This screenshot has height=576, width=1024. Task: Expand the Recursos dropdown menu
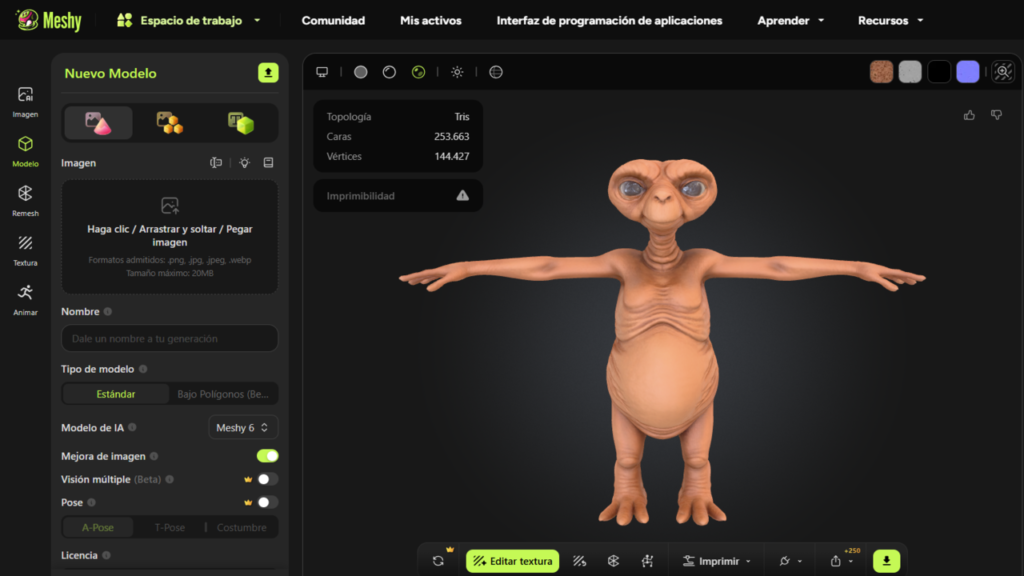coord(890,20)
